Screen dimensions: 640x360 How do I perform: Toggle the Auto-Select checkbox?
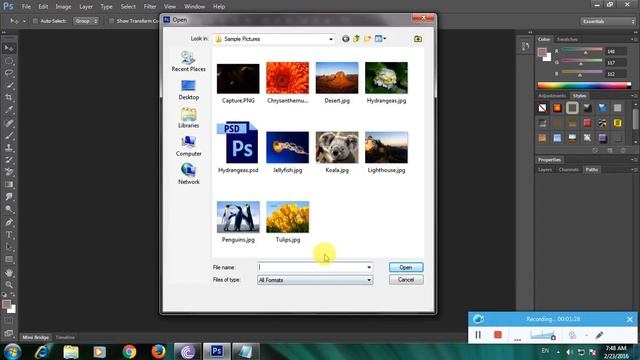pyautogui.click(x=35, y=21)
